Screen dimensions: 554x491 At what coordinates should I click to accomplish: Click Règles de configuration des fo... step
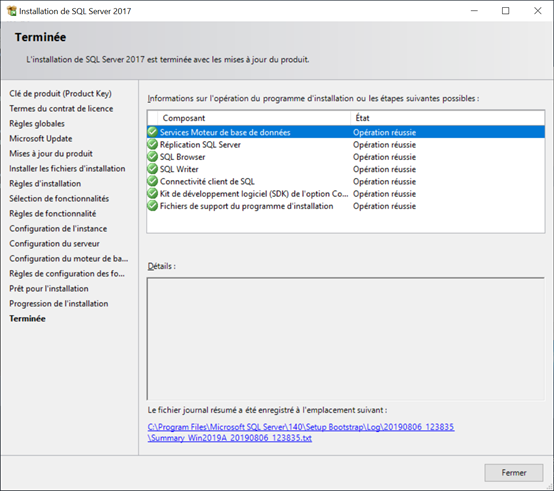point(67,274)
